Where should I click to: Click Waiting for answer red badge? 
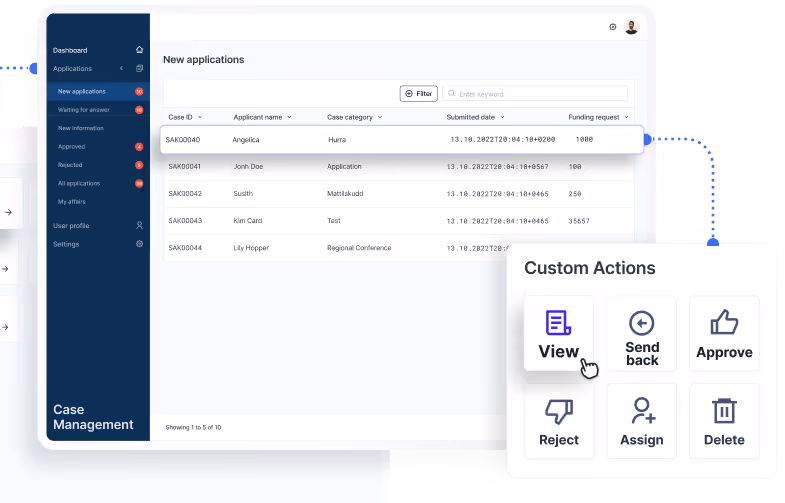pos(139,110)
